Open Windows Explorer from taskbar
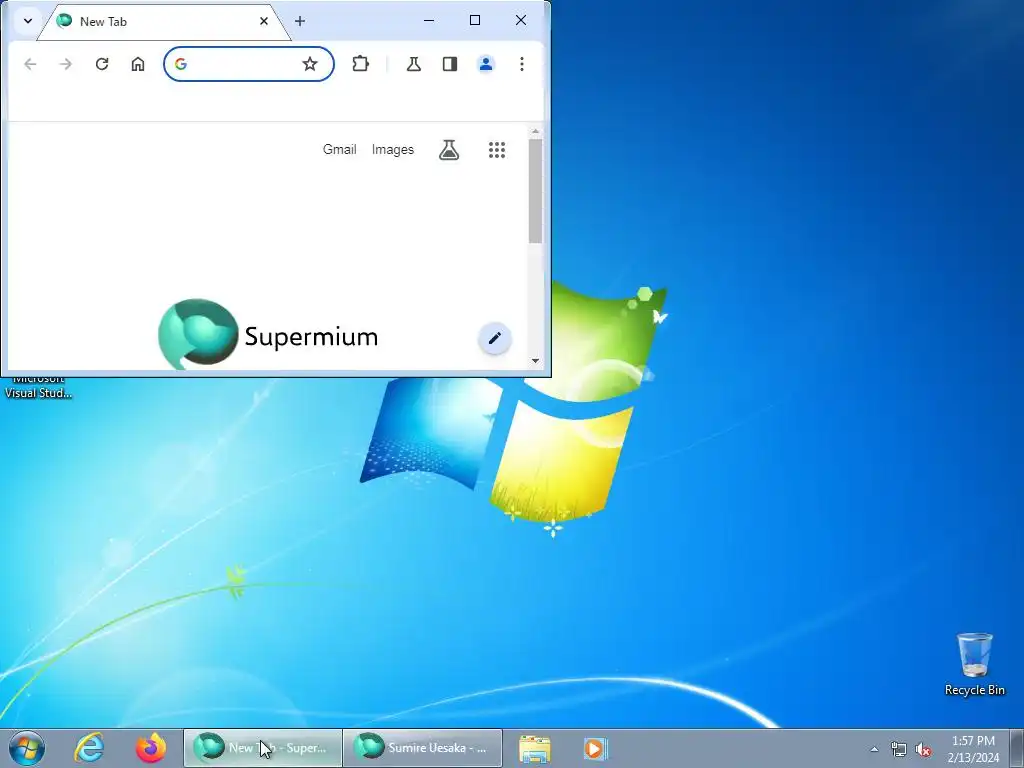 click(x=535, y=748)
